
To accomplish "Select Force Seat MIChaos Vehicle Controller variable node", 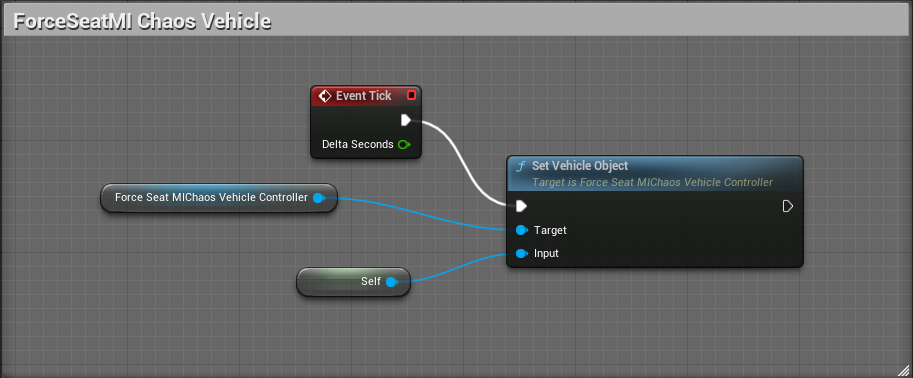I will [219, 198].
